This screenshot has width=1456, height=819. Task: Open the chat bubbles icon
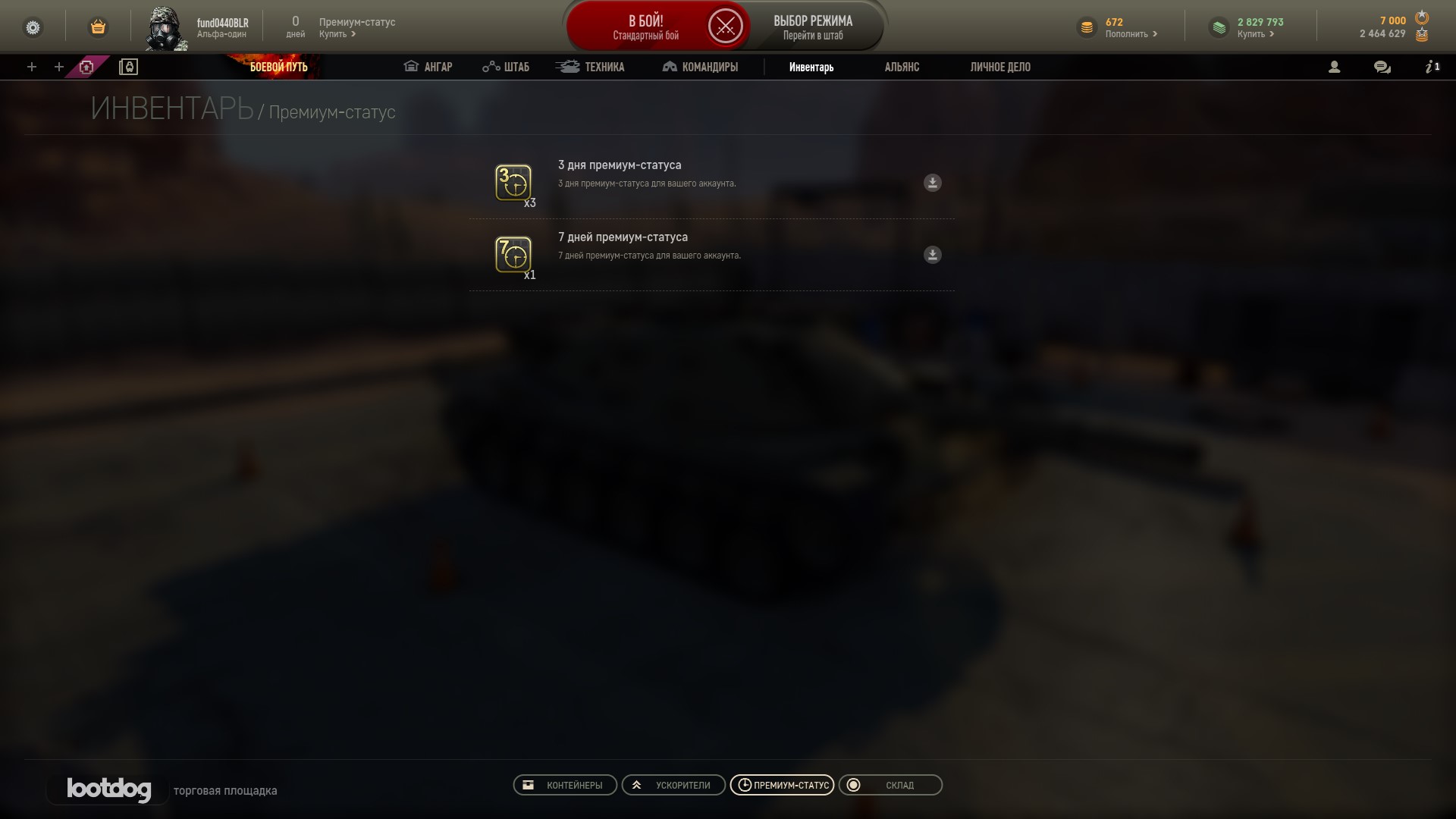click(1382, 67)
